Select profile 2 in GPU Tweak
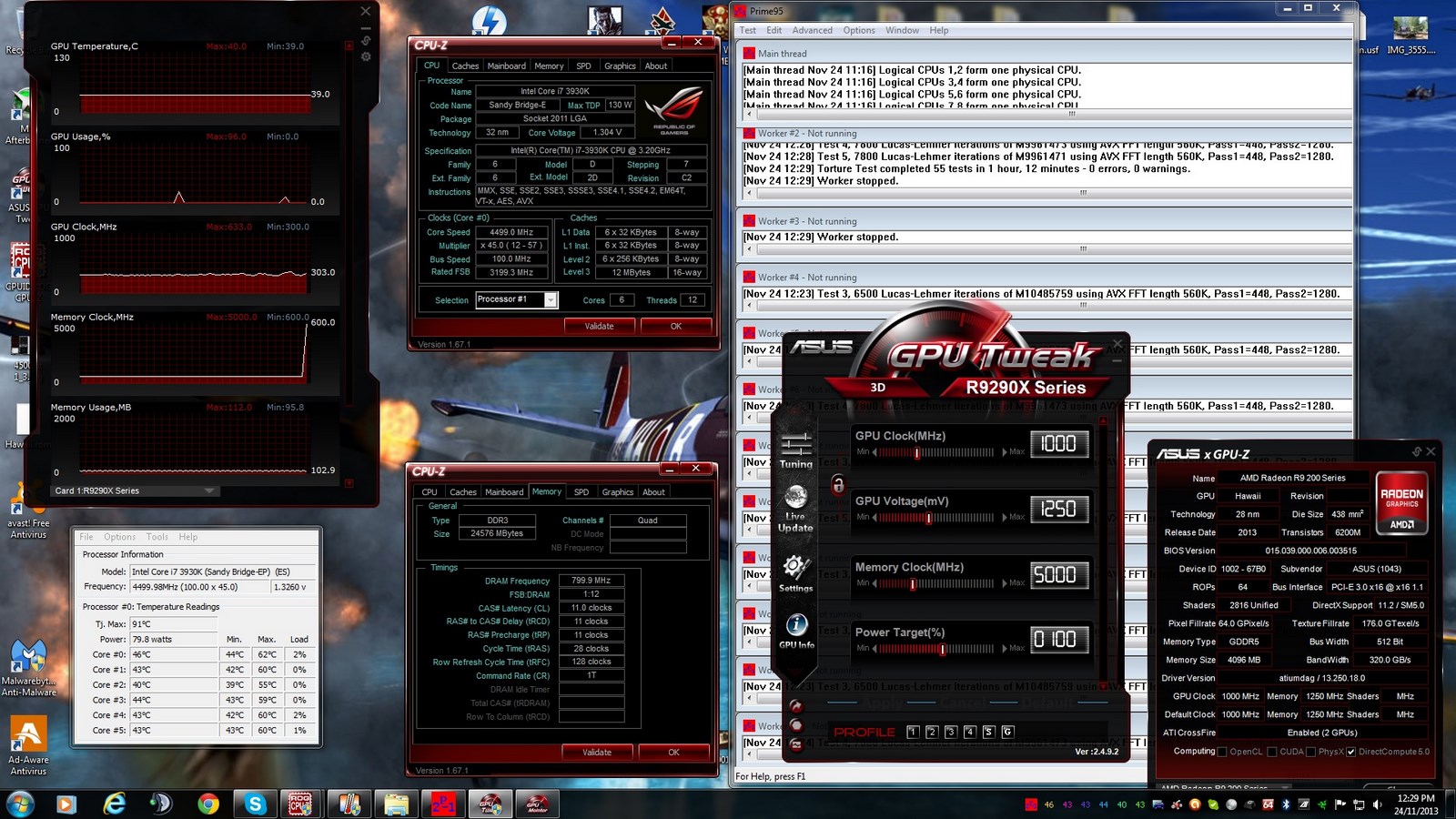The image size is (1456, 819). 932,732
